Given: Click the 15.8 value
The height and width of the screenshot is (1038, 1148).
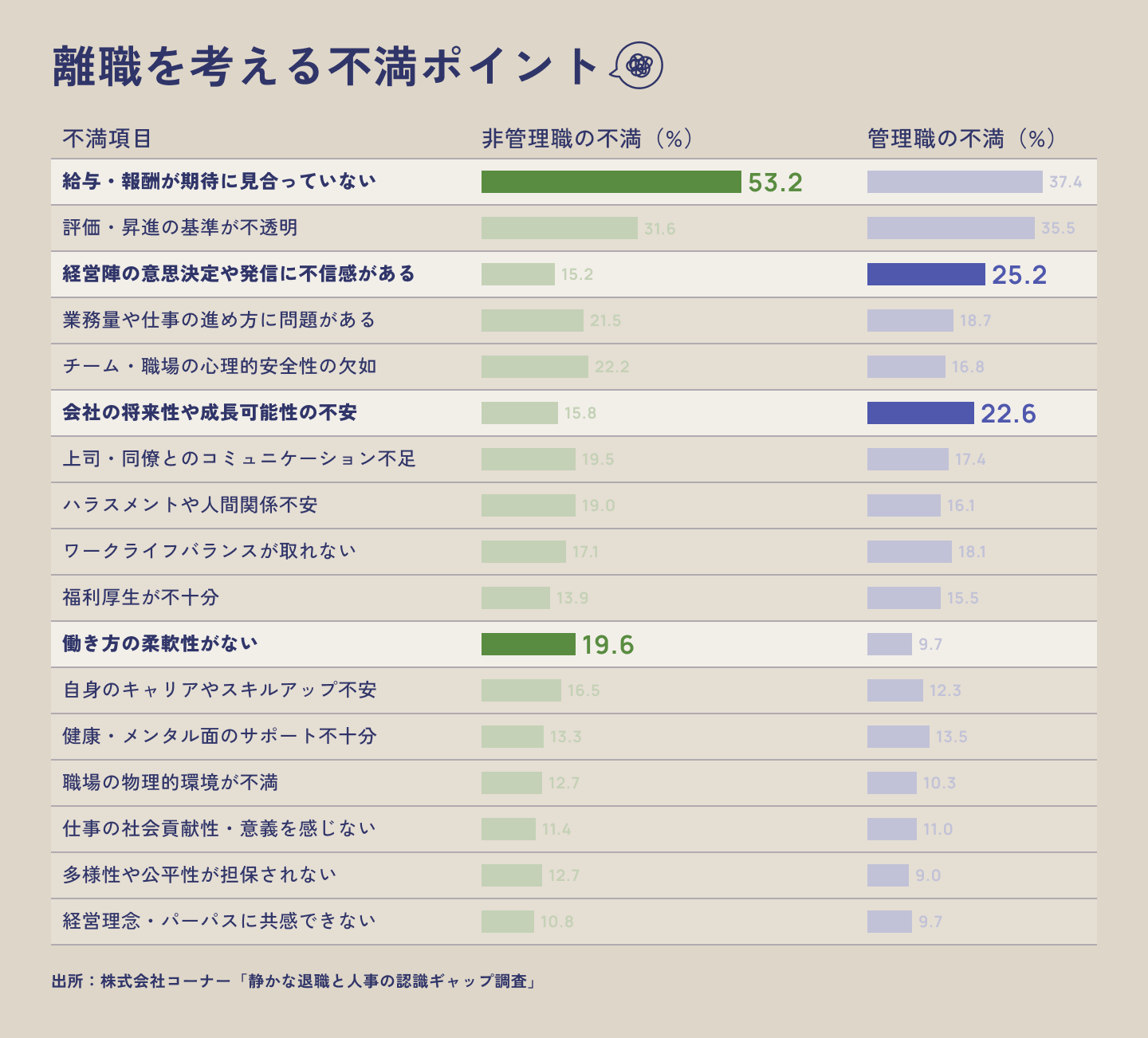Looking at the screenshot, I should 580,413.
